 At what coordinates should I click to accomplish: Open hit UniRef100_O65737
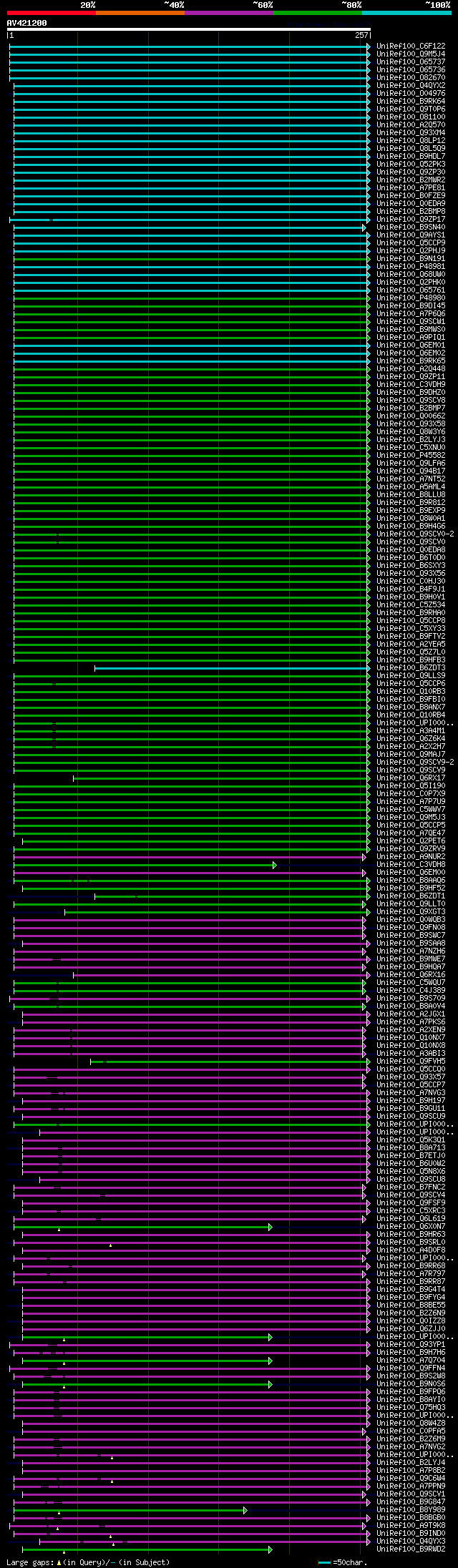(x=411, y=62)
